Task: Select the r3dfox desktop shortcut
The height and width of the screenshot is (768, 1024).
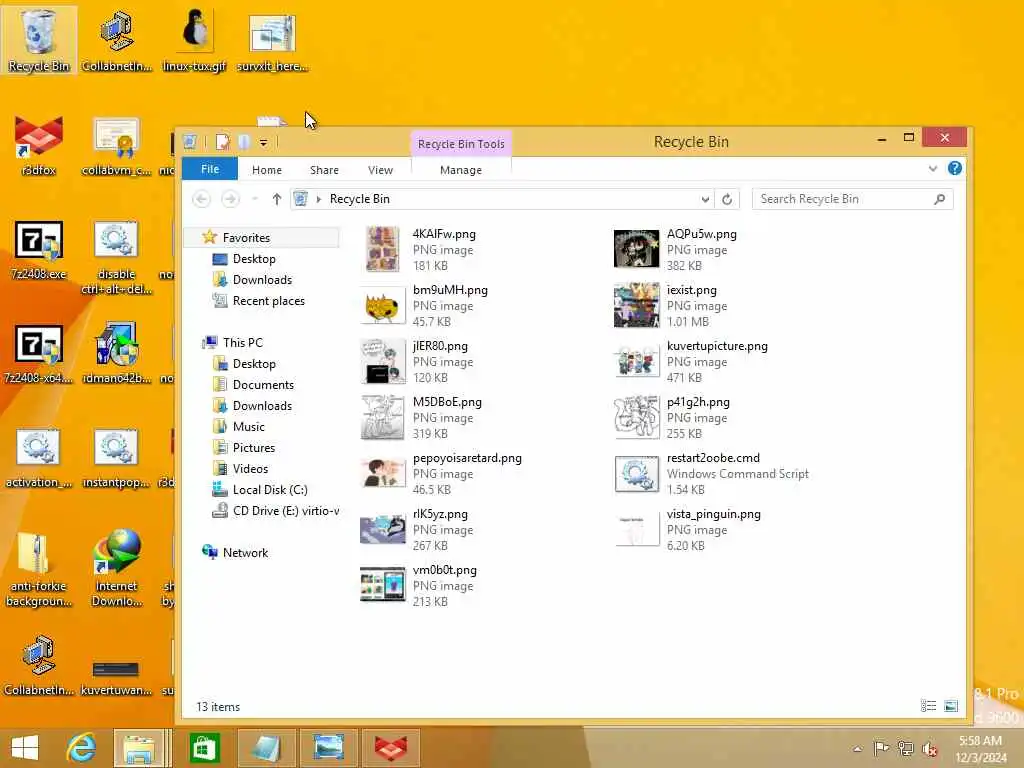Action: (39, 145)
